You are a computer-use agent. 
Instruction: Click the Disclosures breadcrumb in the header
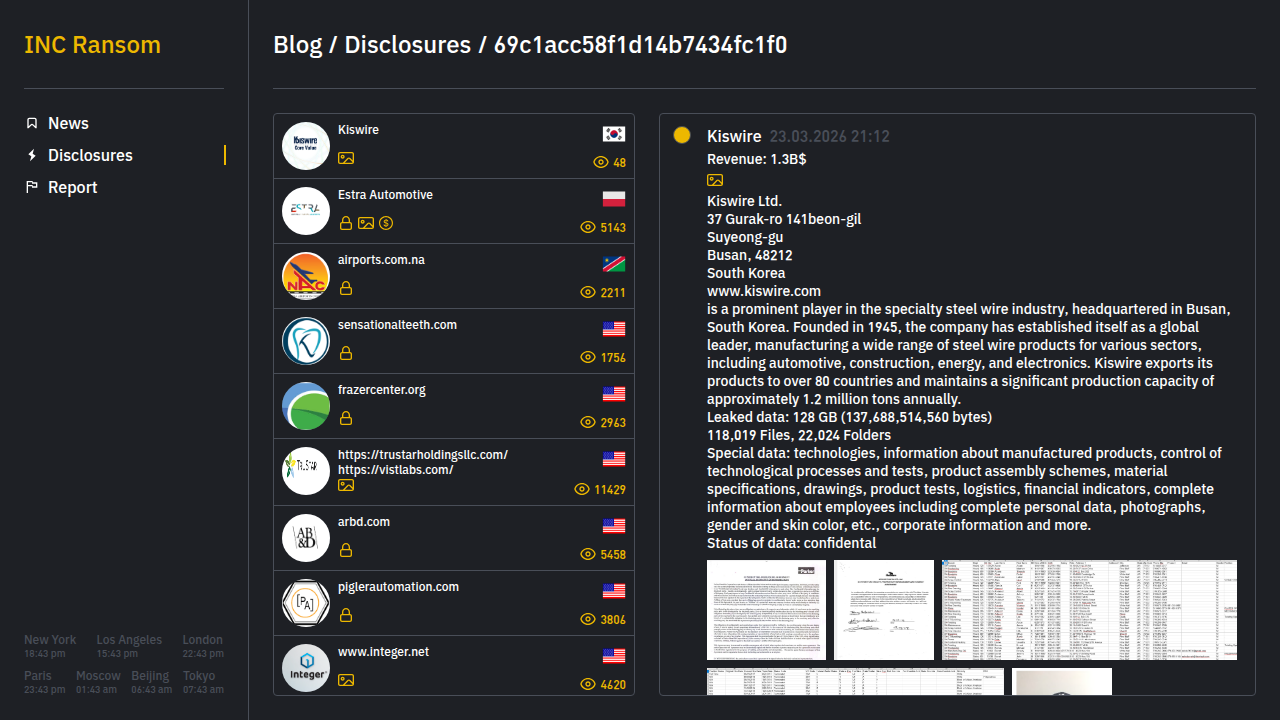pos(407,45)
